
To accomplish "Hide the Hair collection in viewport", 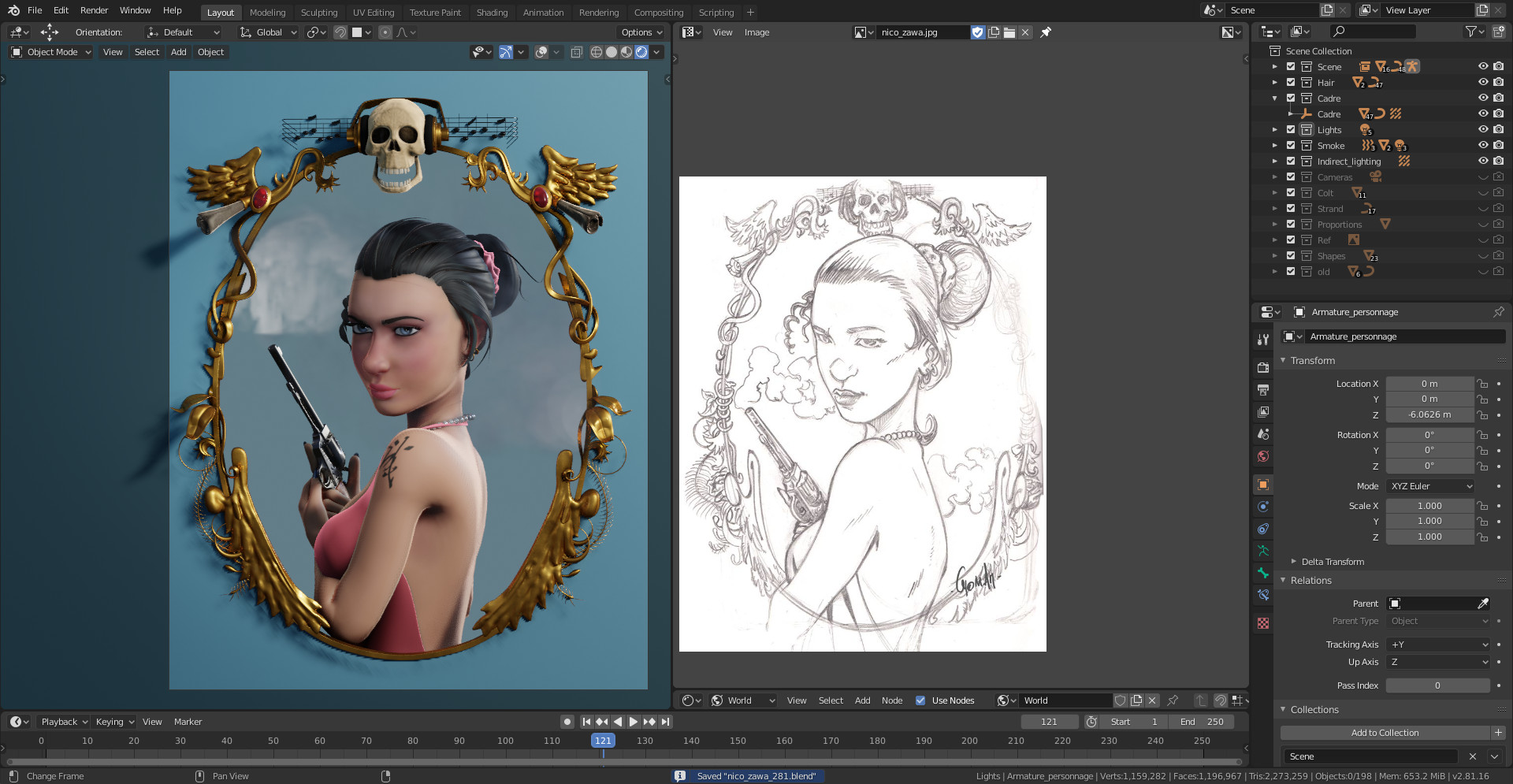I will [1483, 83].
